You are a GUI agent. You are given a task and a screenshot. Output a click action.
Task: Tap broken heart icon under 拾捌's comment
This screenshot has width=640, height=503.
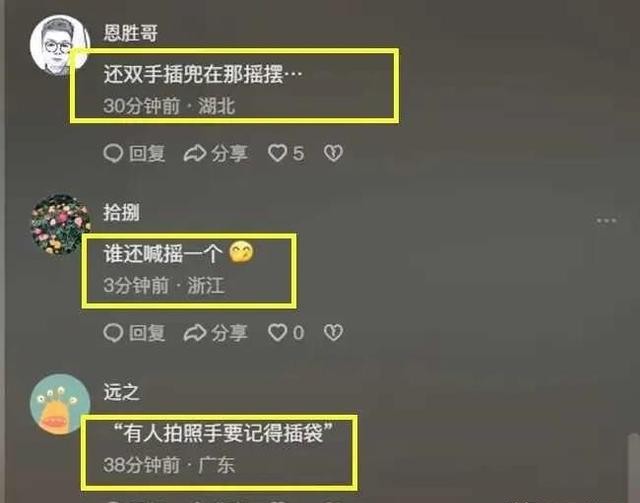pyautogui.click(x=333, y=333)
